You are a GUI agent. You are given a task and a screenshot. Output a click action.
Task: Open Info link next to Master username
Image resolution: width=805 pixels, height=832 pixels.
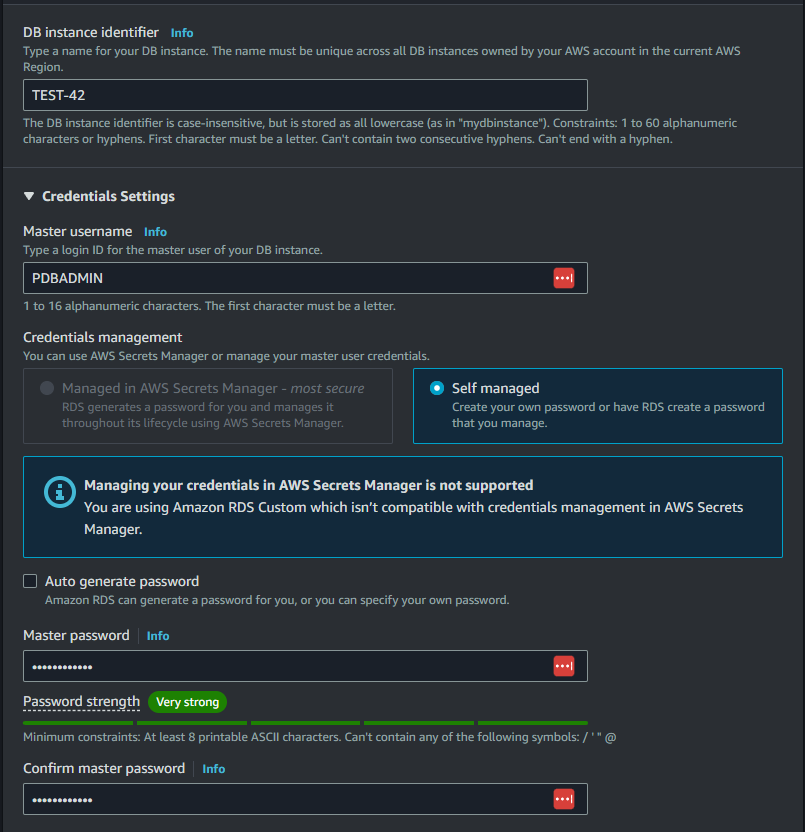tap(155, 232)
